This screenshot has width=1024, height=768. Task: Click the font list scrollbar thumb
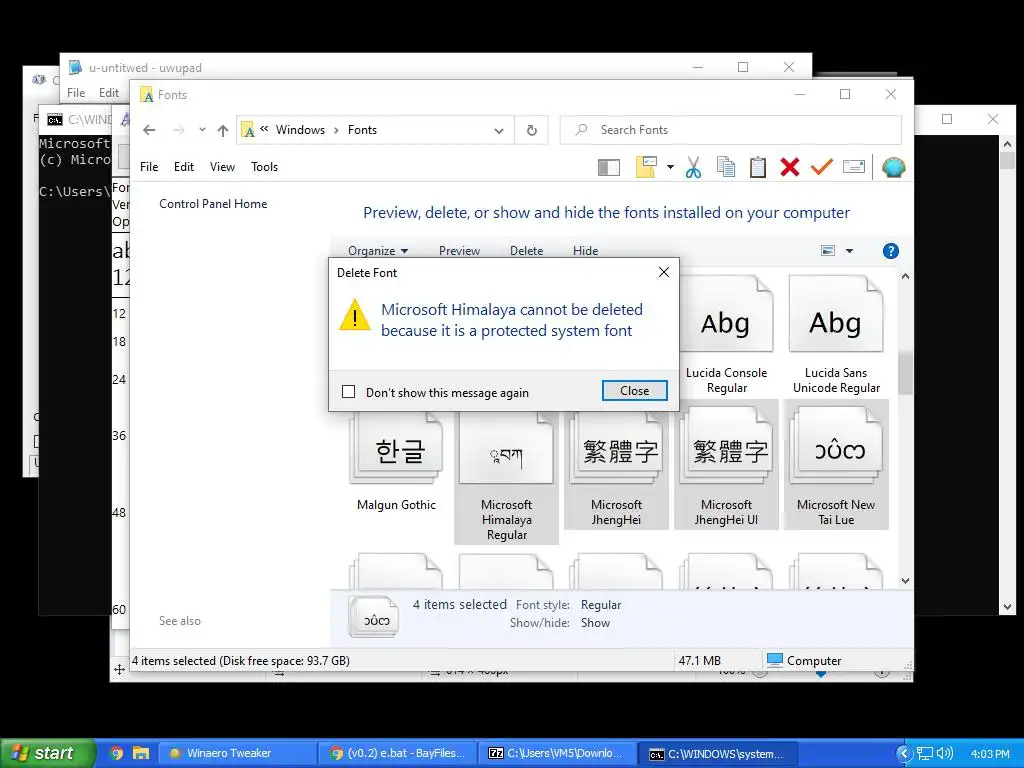pos(905,374)
